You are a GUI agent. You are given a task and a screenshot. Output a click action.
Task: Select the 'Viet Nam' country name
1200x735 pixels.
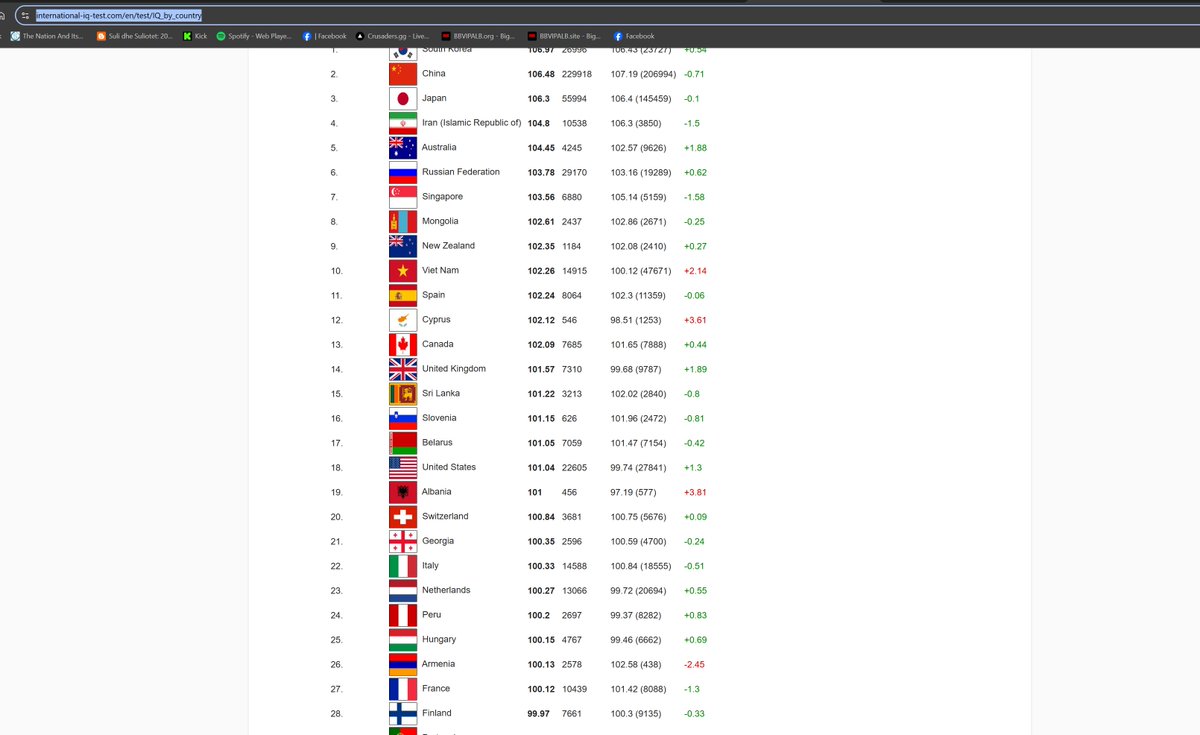point(440,270)
